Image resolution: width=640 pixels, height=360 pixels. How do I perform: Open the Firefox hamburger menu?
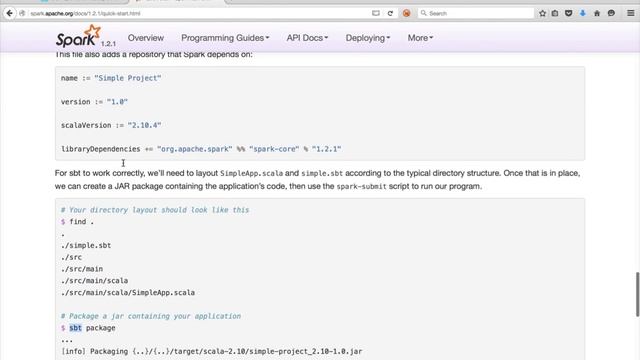(x=631, y=13)
